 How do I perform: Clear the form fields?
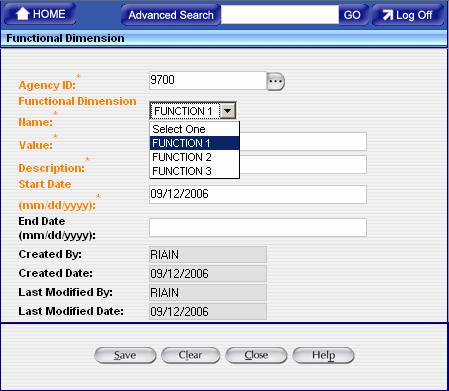pos(190,355)
